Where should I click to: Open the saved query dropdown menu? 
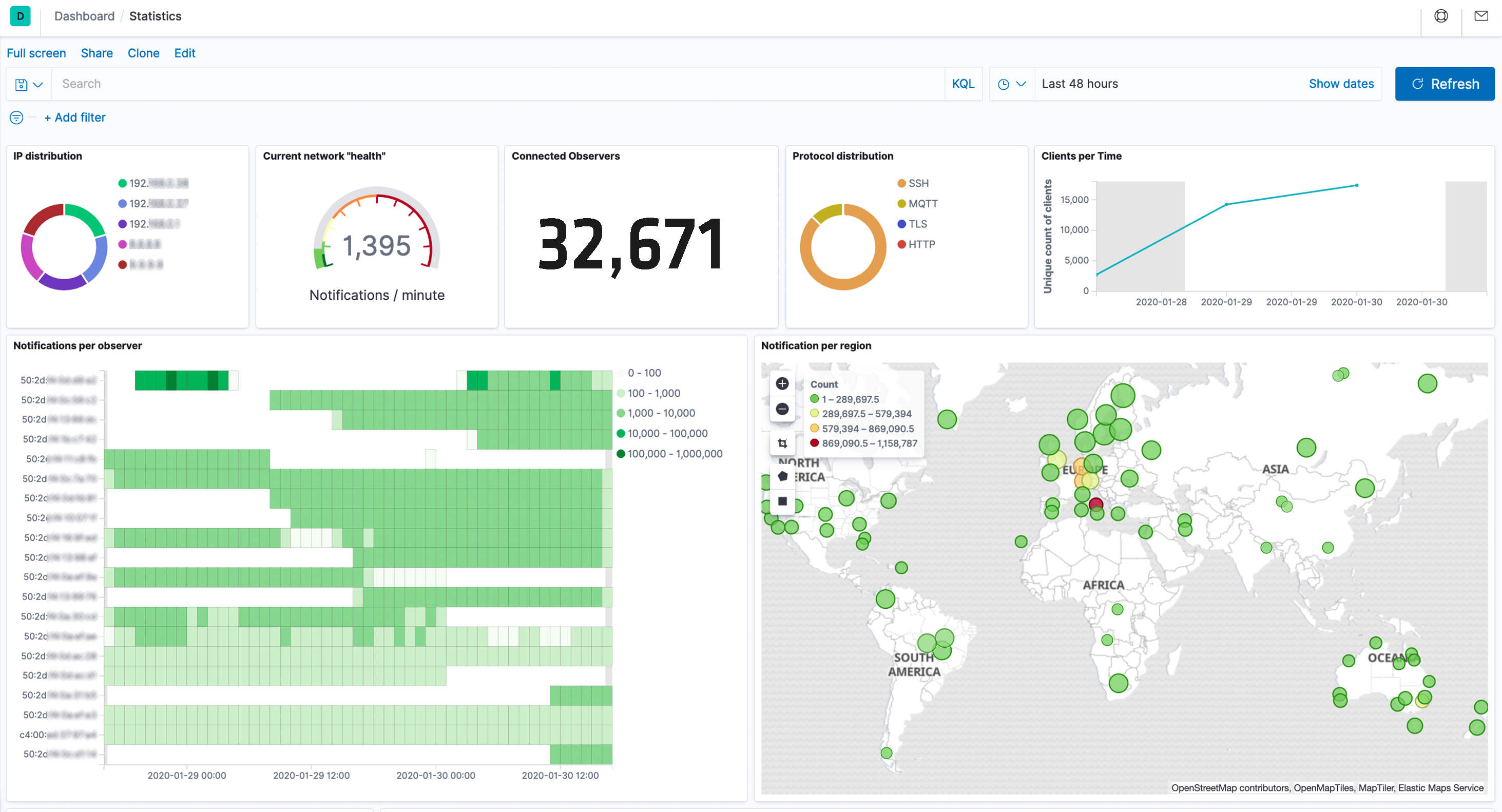point(29,85)
